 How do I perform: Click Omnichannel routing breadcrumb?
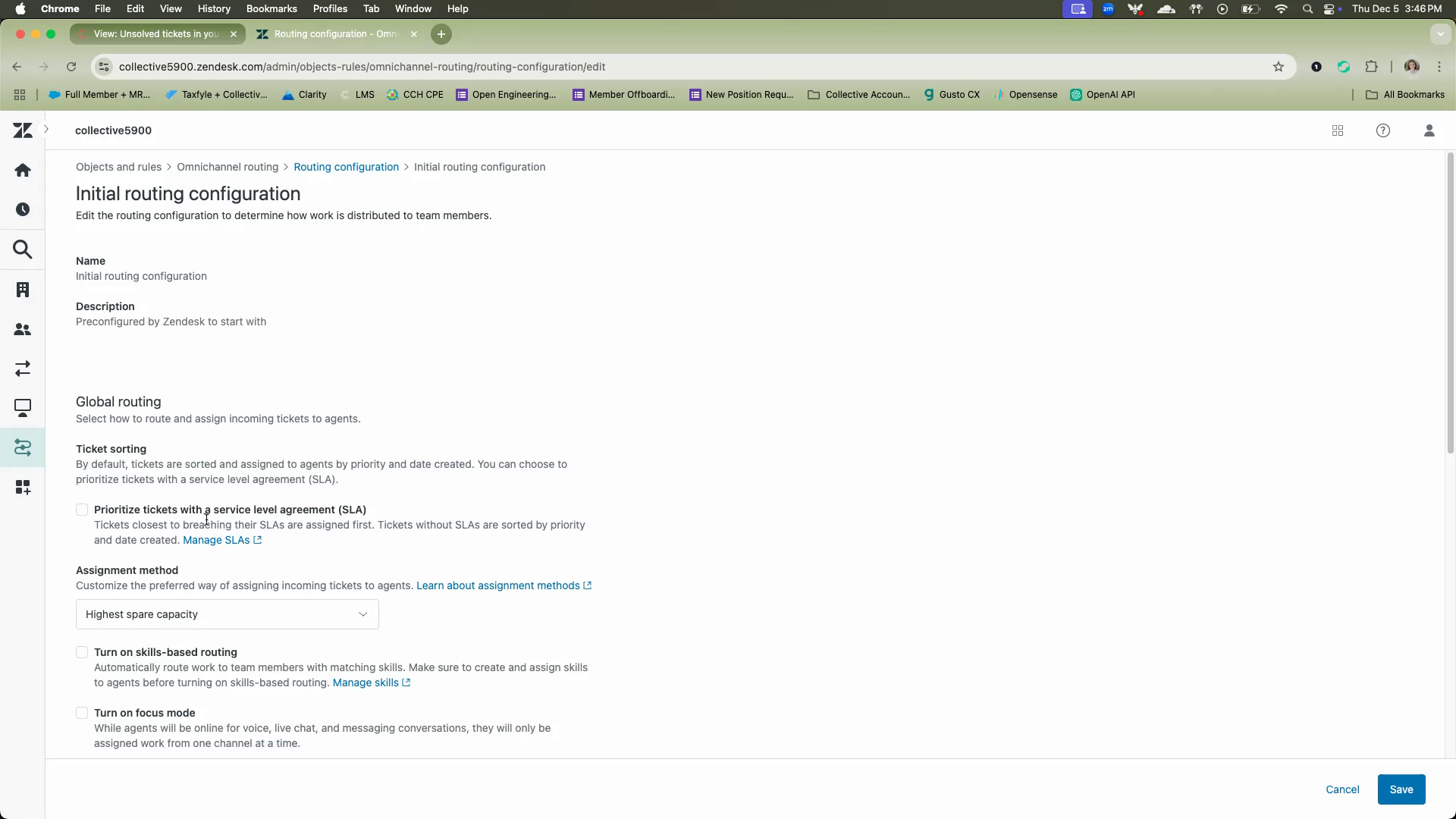click(x=227, y=167)
